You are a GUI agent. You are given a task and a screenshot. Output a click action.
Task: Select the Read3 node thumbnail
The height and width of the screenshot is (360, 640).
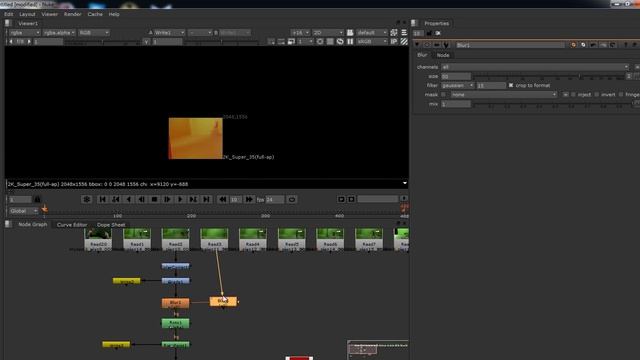(x=214, y=239)
